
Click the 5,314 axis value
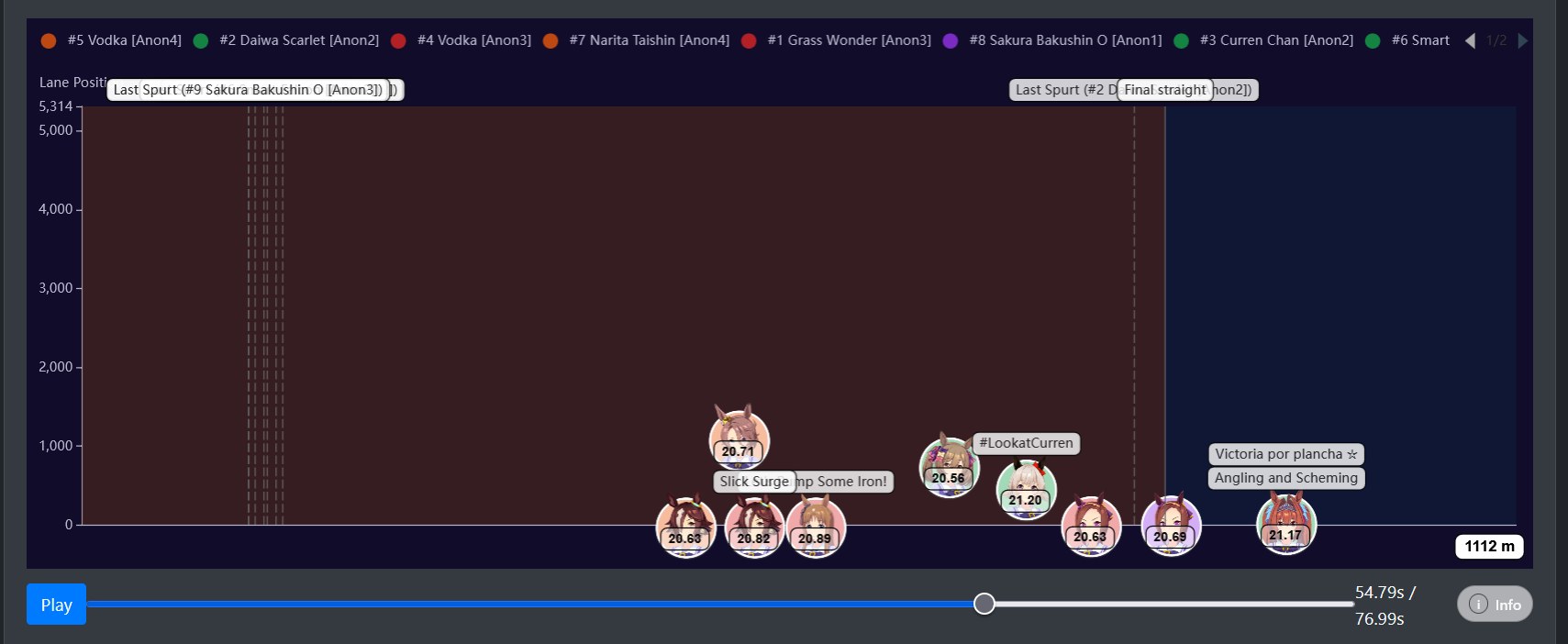[x=55, y=106]
